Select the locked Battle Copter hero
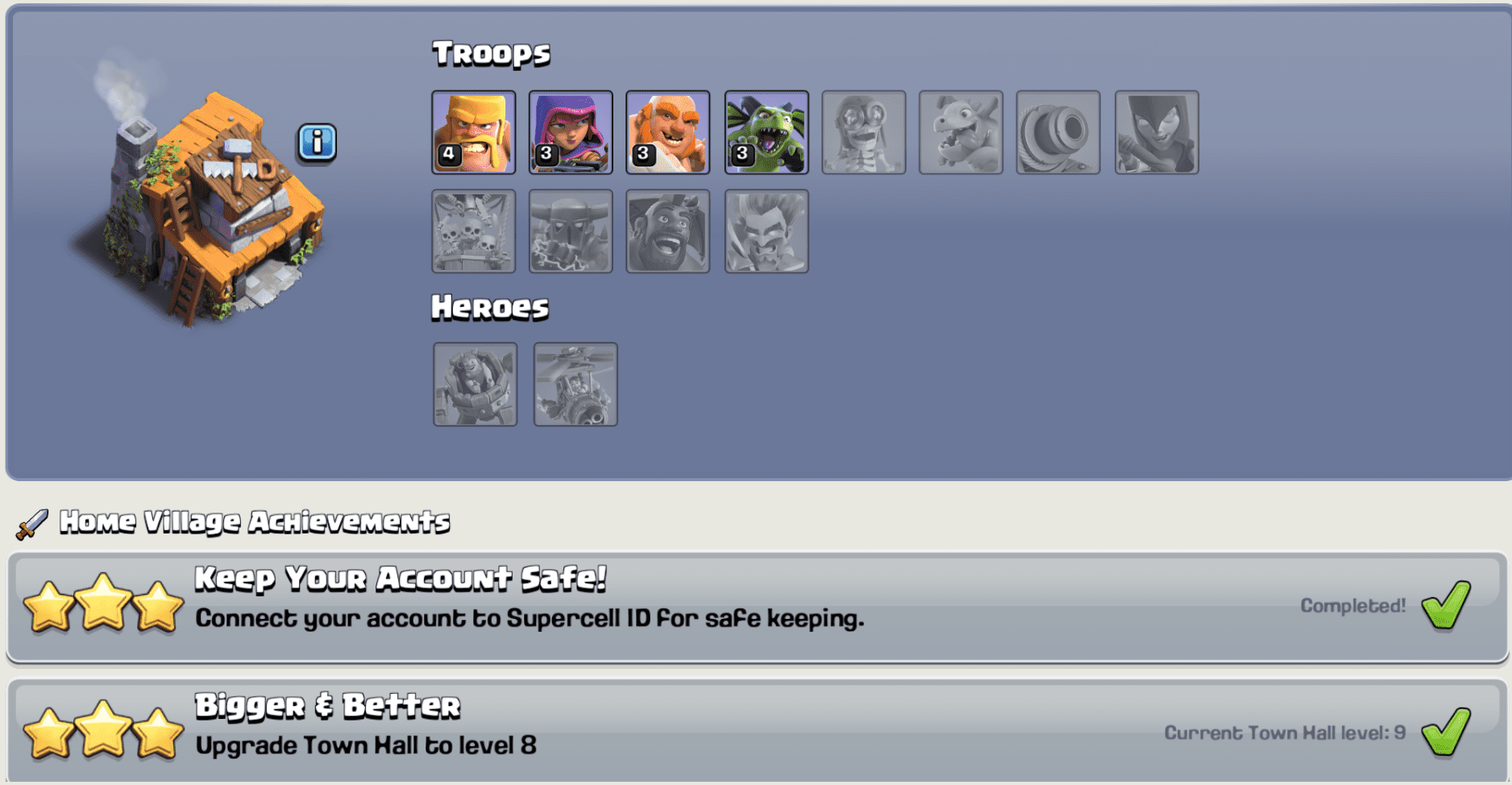The image size is (1512, 785). click(x=575, y=384)
